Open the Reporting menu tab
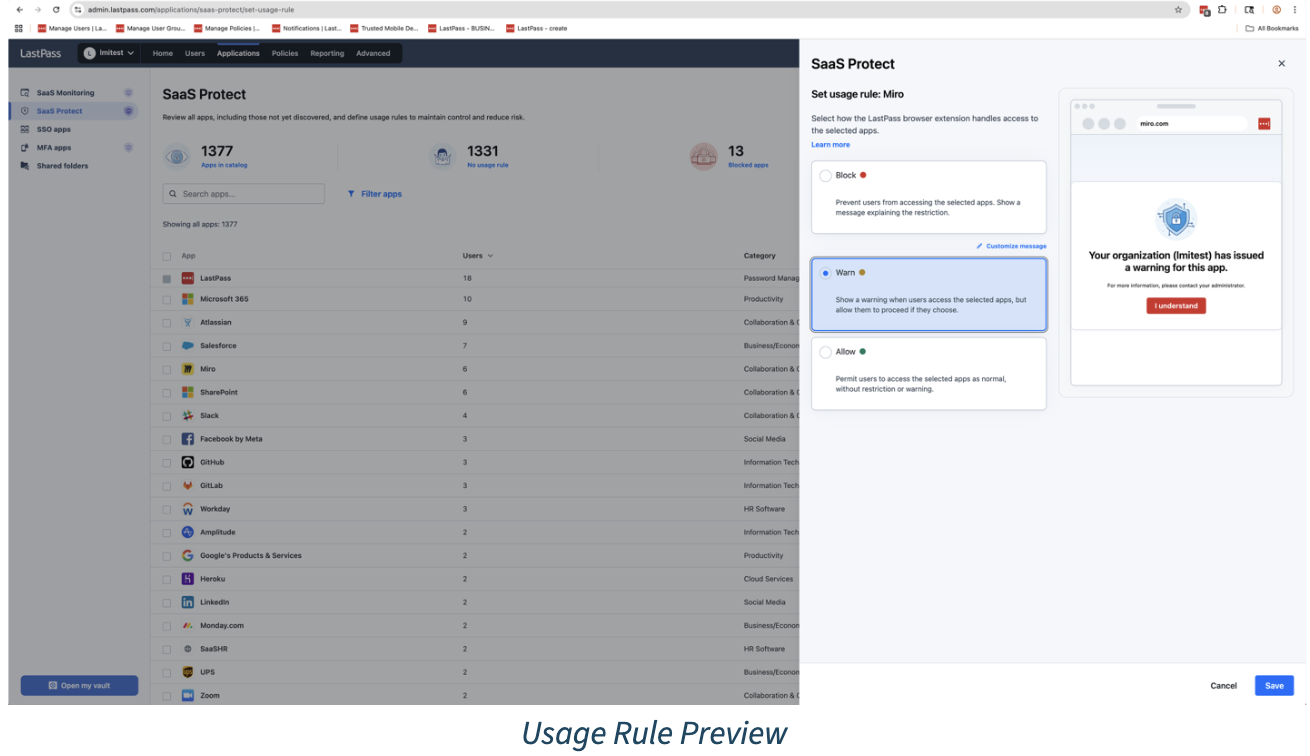This screenshot has width=1310, height=756. [x=327, y=53]
